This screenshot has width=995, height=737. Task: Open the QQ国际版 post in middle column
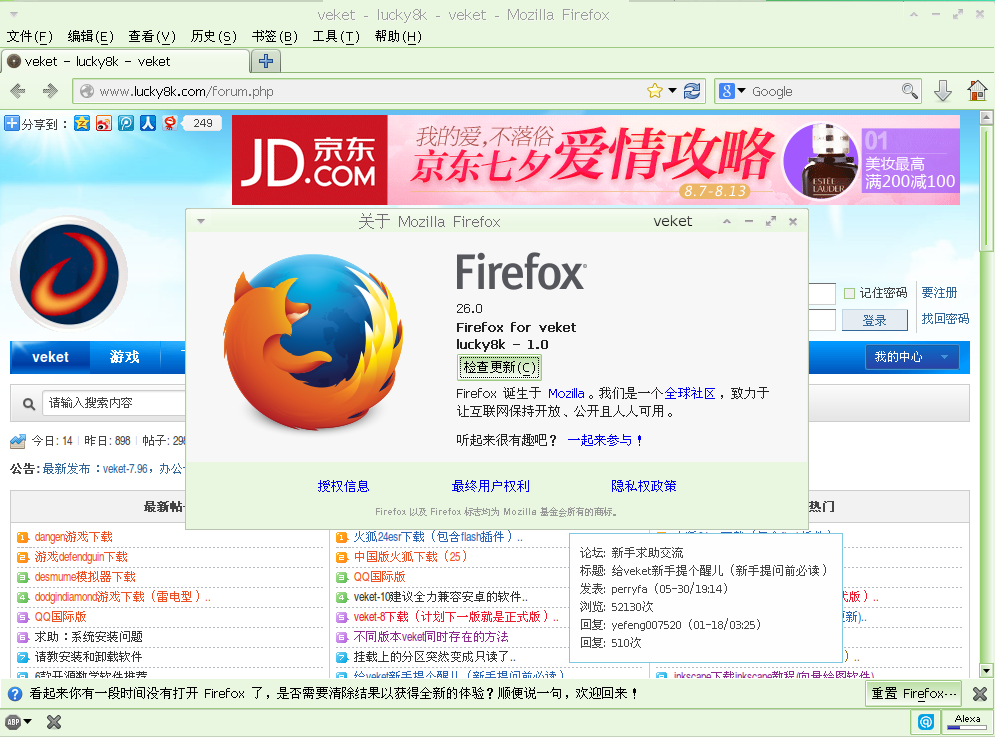click(379, 577)
